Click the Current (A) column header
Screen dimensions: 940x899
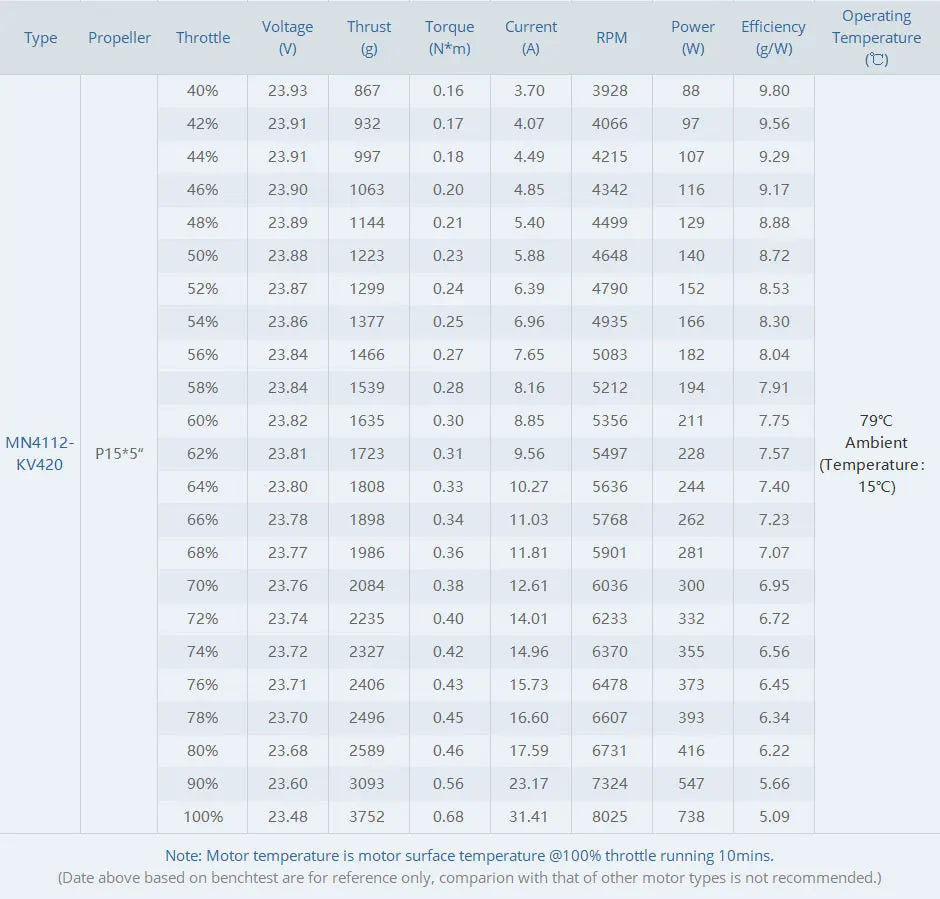[x=531, y=38]
